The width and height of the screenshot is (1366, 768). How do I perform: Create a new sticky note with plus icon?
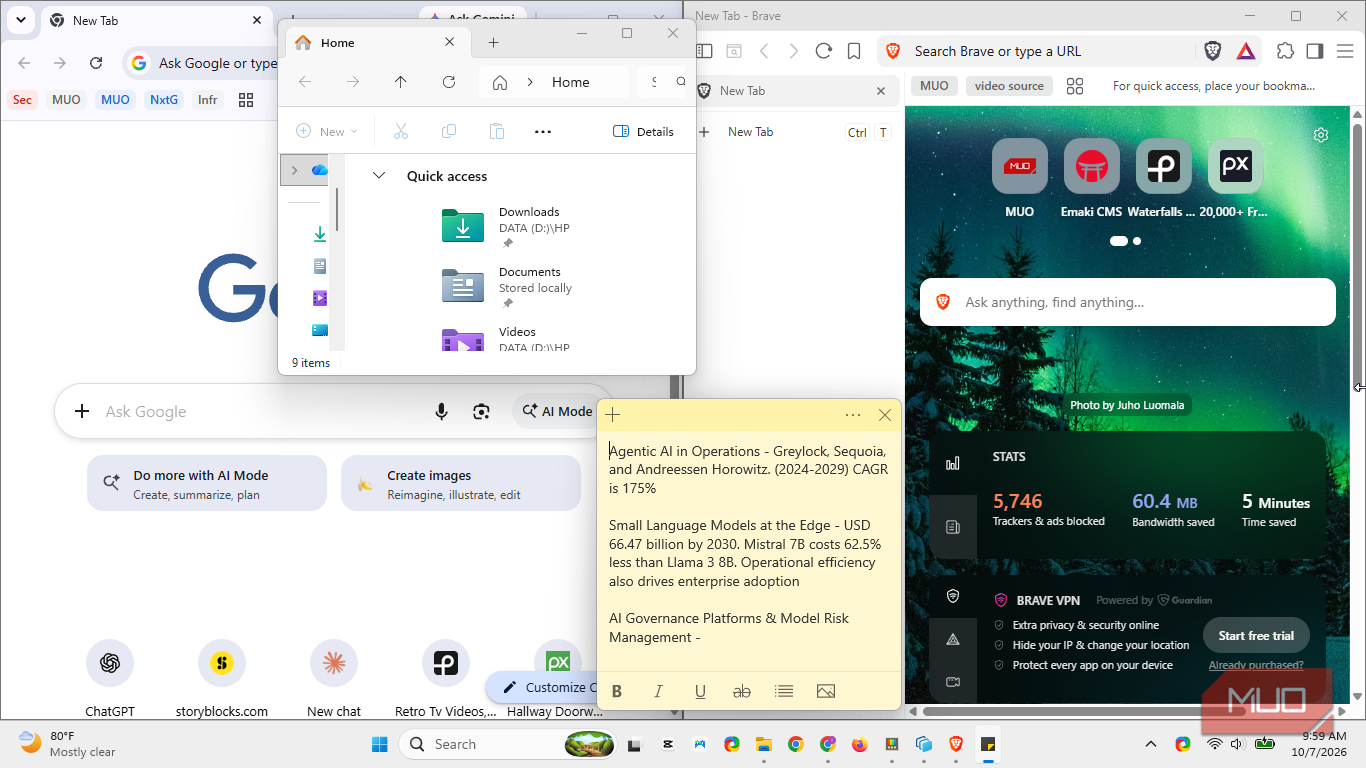613,415
